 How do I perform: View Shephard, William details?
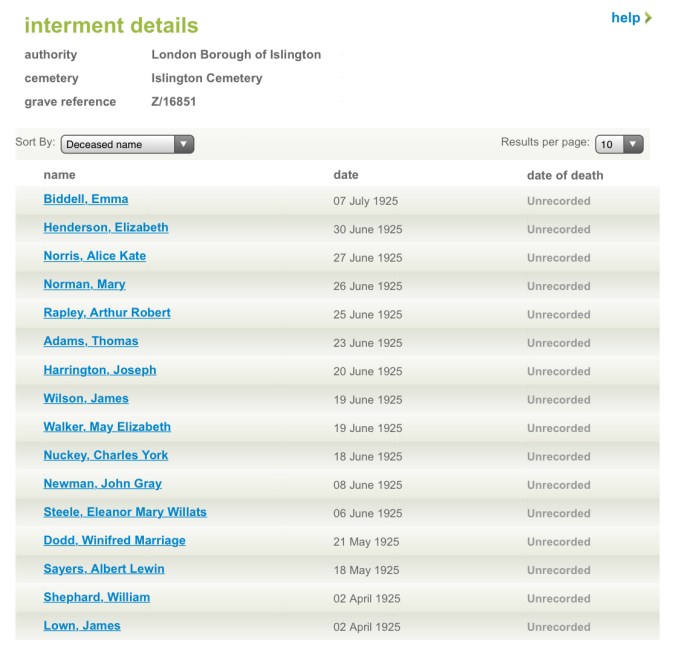point(97,598)
